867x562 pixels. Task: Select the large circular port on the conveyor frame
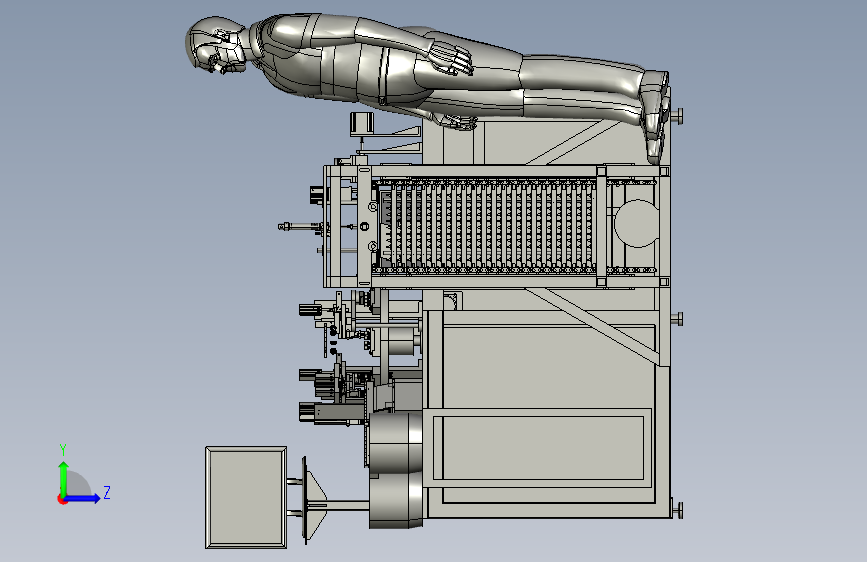[x=637, y=223]
